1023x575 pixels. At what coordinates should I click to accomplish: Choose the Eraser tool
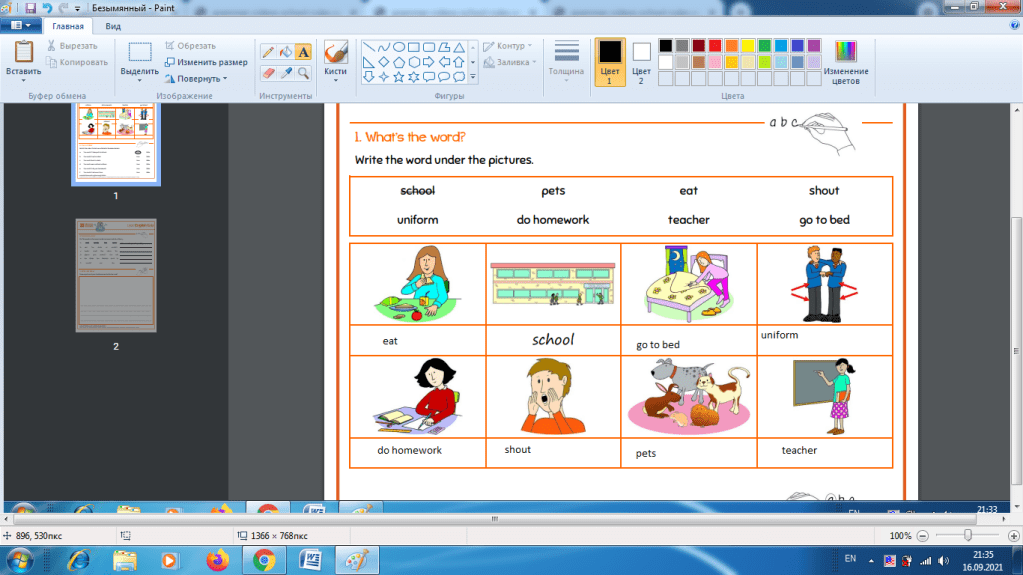click(268, 73)
